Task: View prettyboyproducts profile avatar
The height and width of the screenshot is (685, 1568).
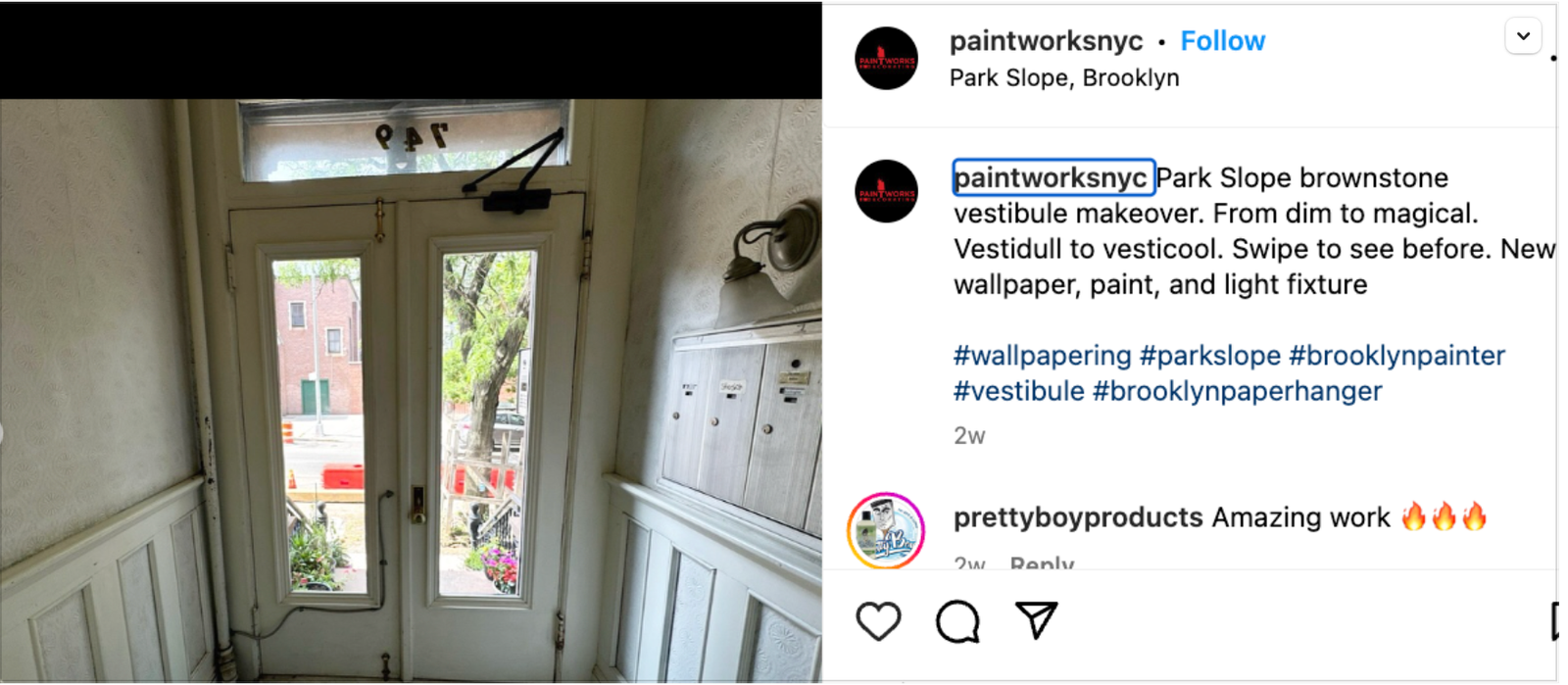Action: [x=886, y=530]
